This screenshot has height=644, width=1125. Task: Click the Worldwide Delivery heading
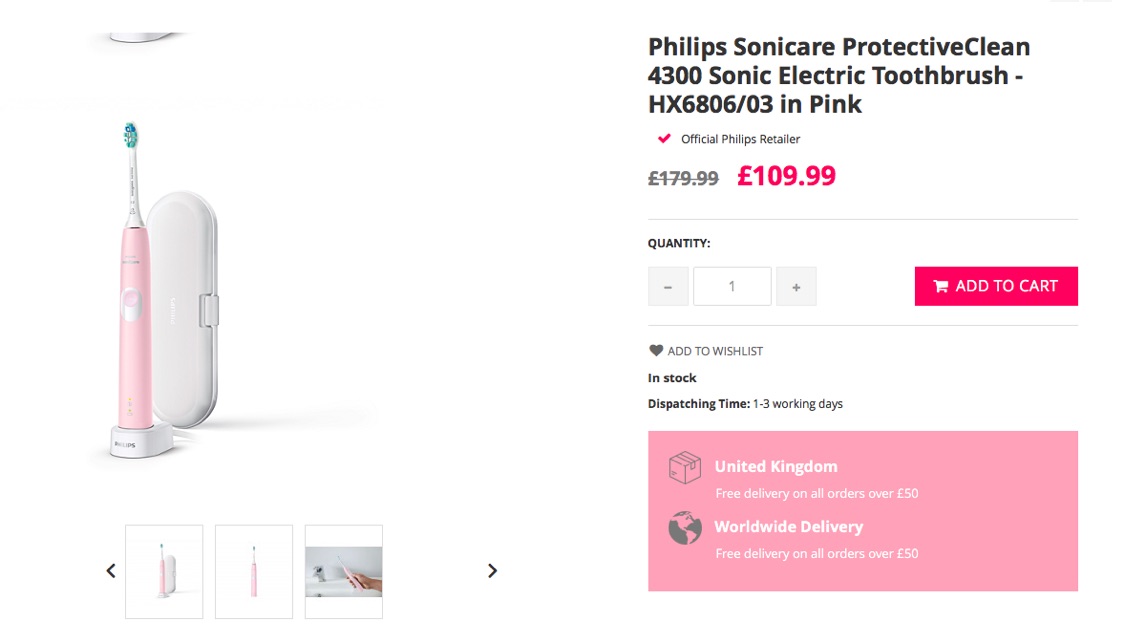[x=789, y=526]
